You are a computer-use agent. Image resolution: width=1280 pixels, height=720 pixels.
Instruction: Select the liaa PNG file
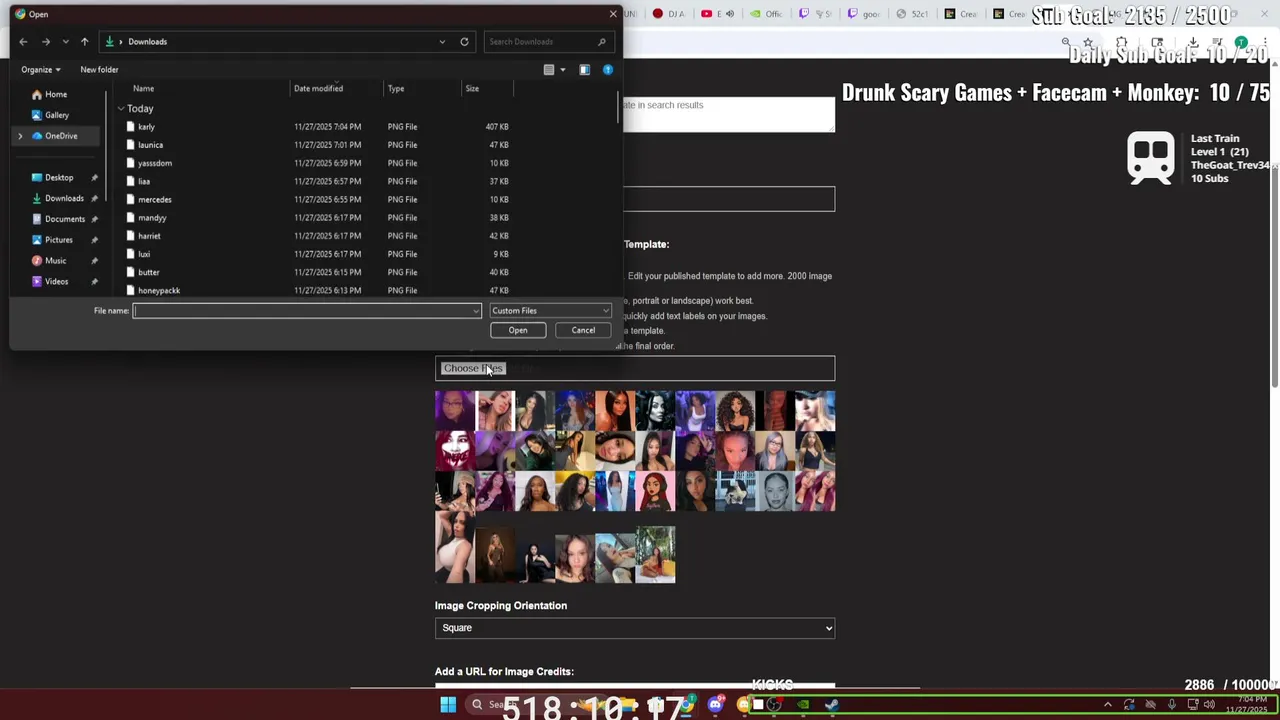[318, 182]
